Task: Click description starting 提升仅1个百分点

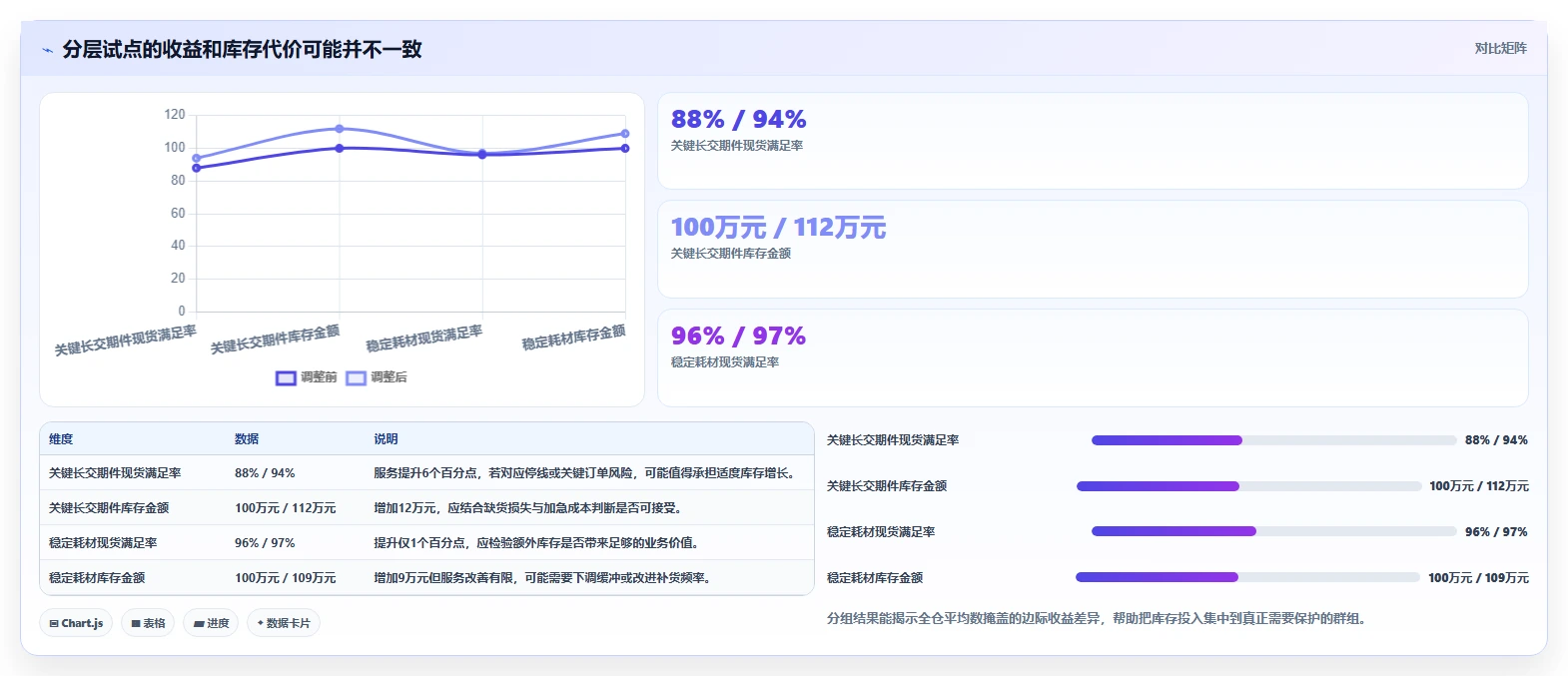Action: point(538,543)
